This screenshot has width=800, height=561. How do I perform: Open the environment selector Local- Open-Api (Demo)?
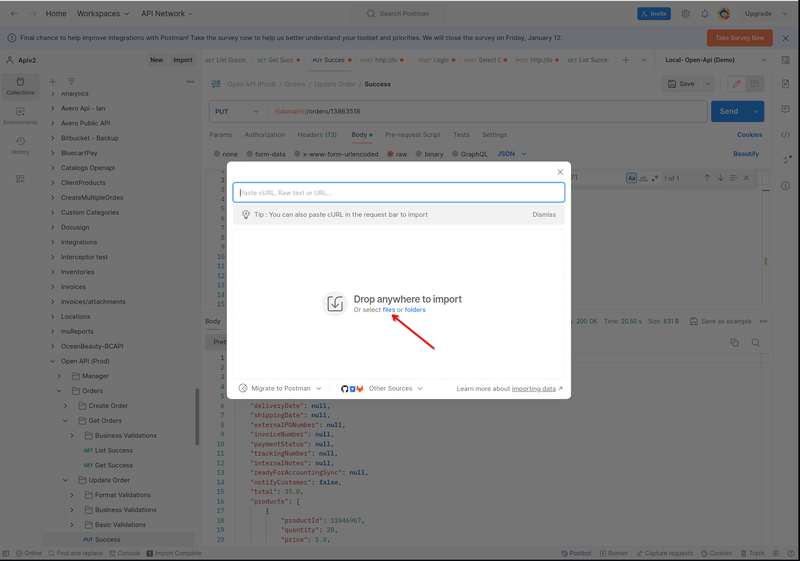715,60
